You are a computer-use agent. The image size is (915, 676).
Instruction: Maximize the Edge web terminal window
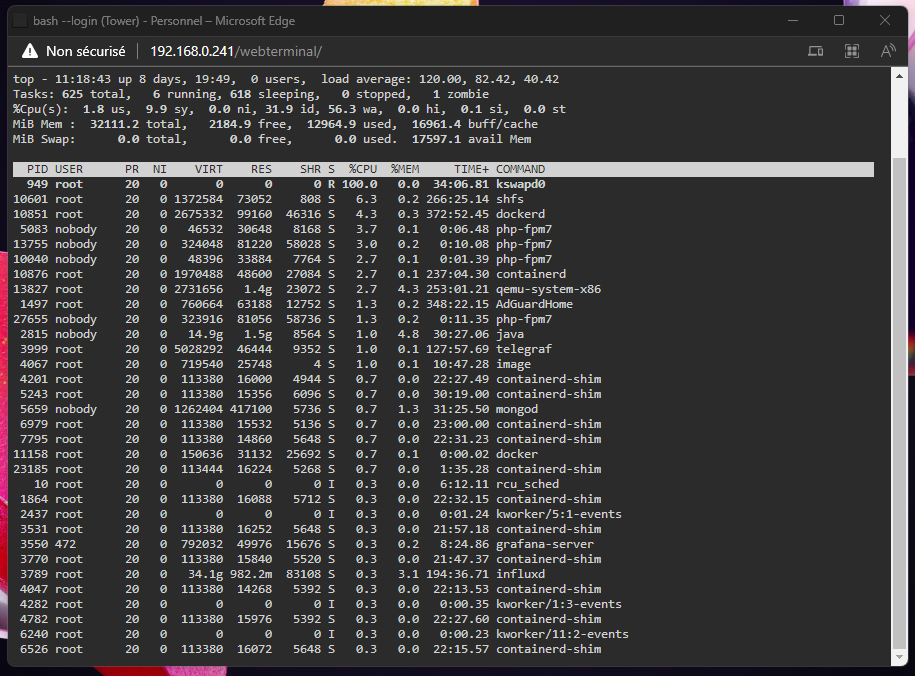(839, 20)
